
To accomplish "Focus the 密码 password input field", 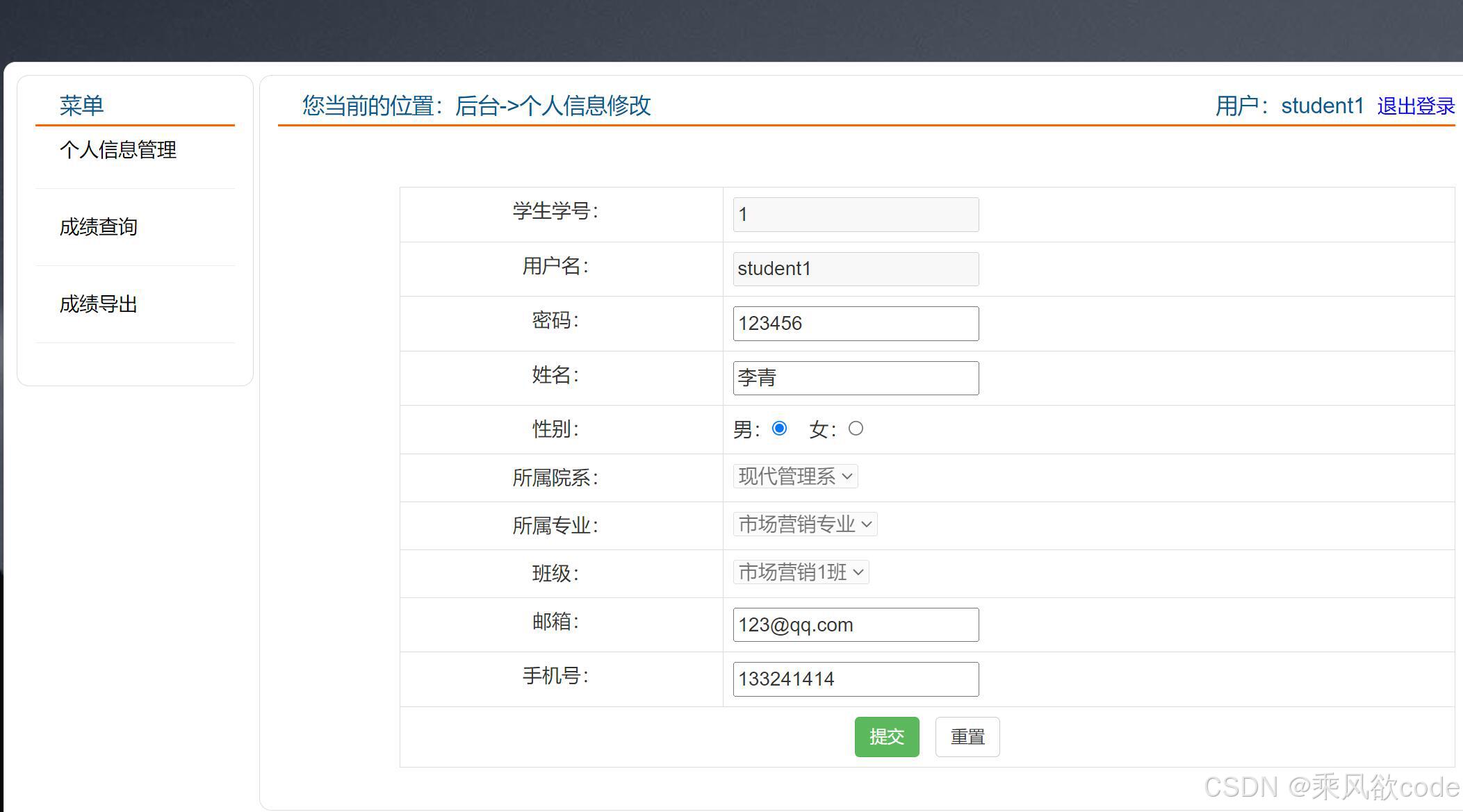I will click(x=856, y=324).
